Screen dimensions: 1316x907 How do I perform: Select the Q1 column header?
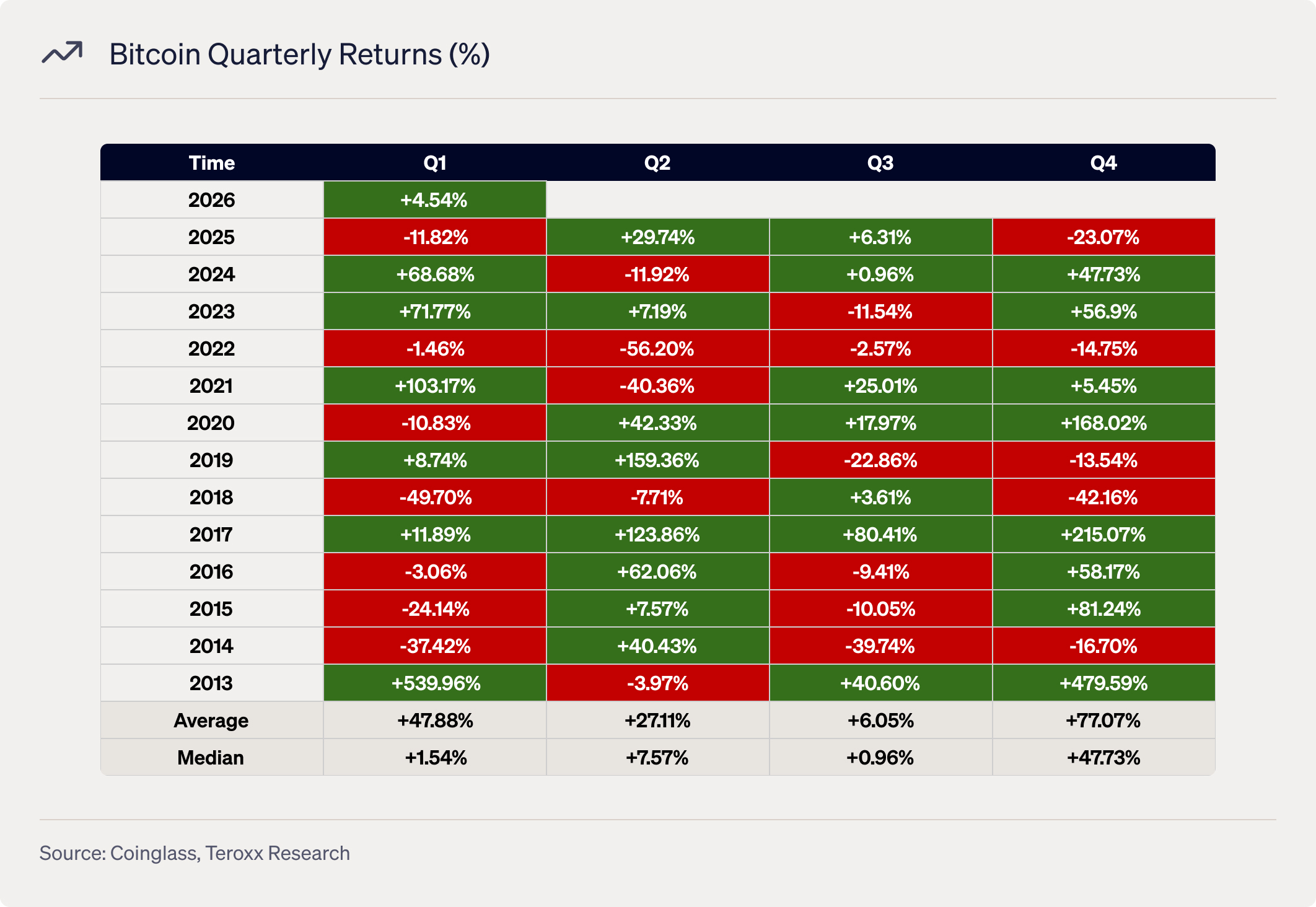(x=434, y=163)
